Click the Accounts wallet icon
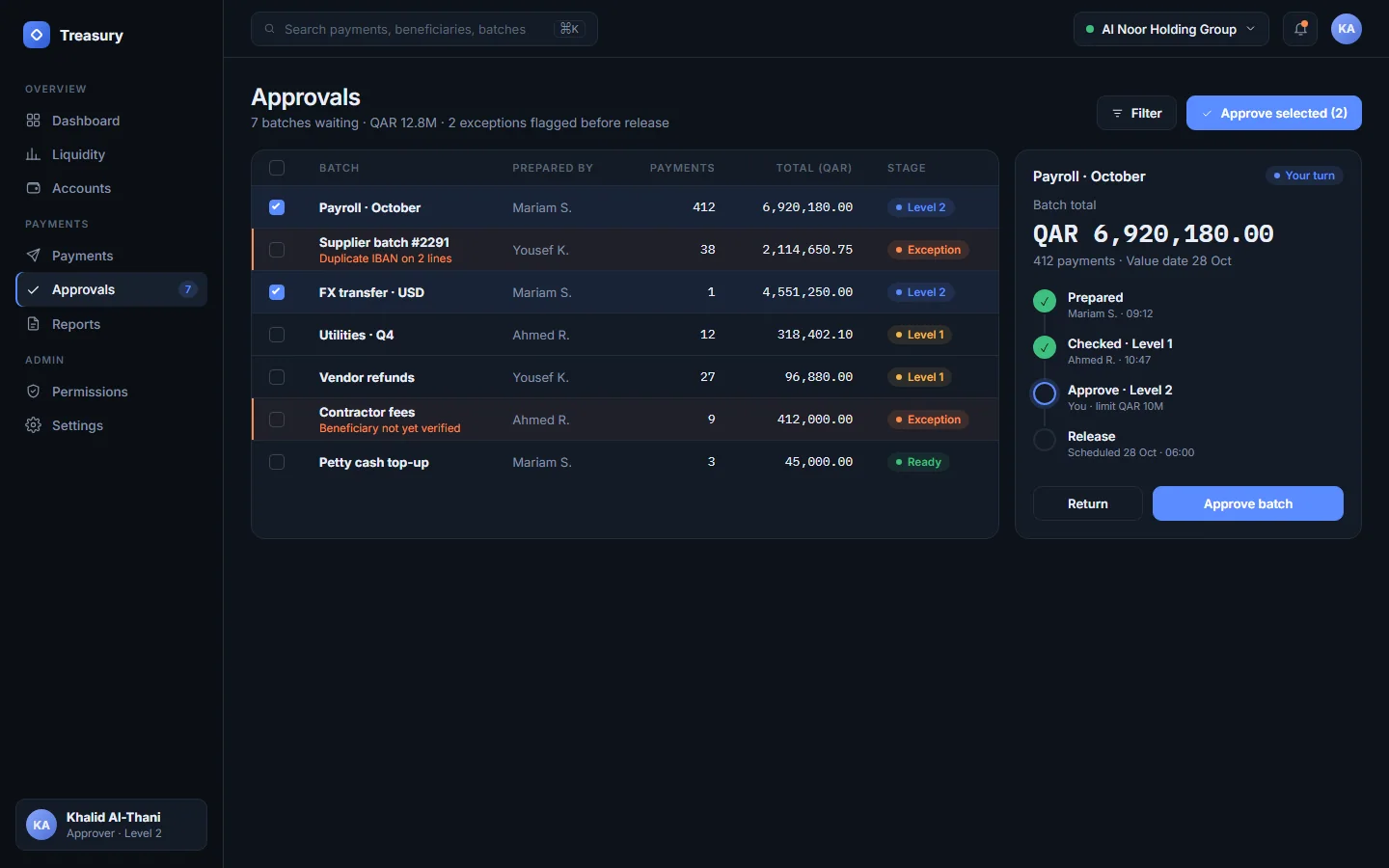Image resolution: width=1389 pixels, height=868 pixels. (34, 188)
